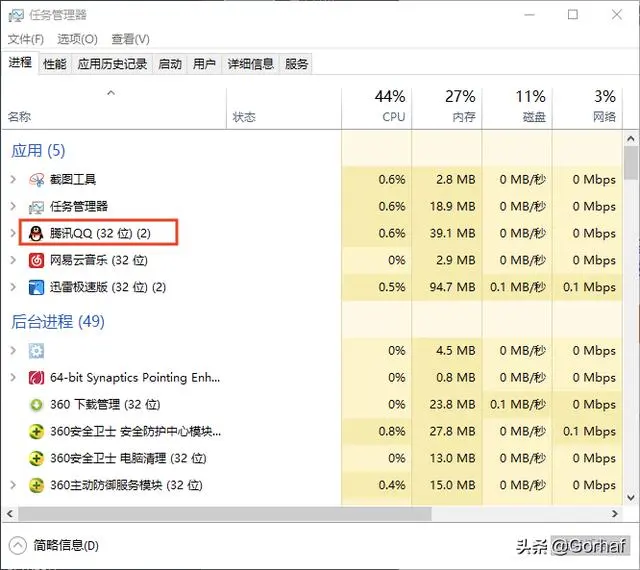Viewport: 640px width, 570px height.
Task: Sort by the 磁盘 column header
Action: (x=517, y=108)
